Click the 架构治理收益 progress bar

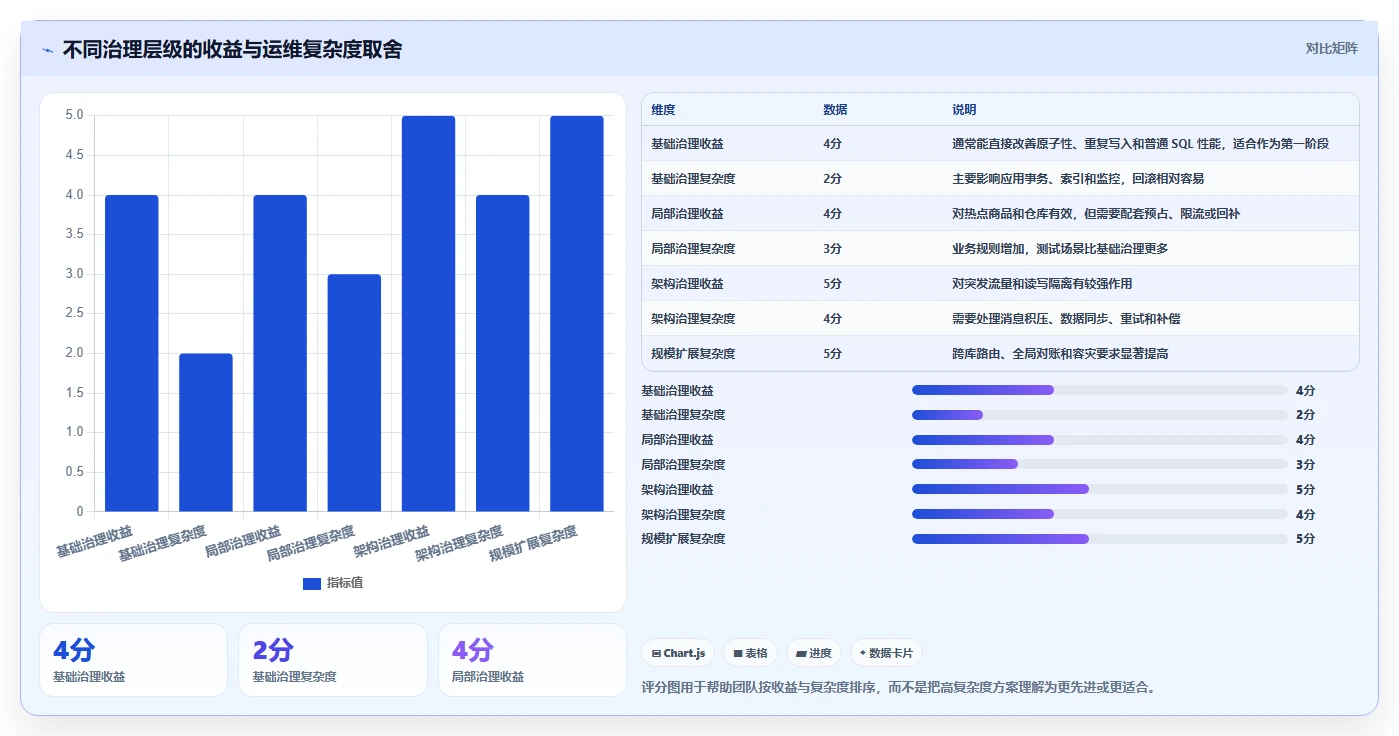[1100, 489]
